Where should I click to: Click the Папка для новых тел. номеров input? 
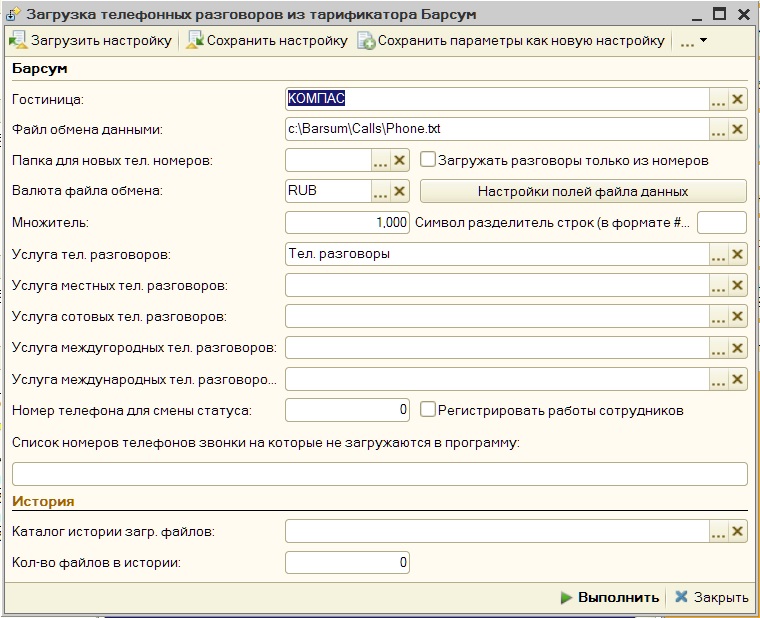click(x=329, y=160)
